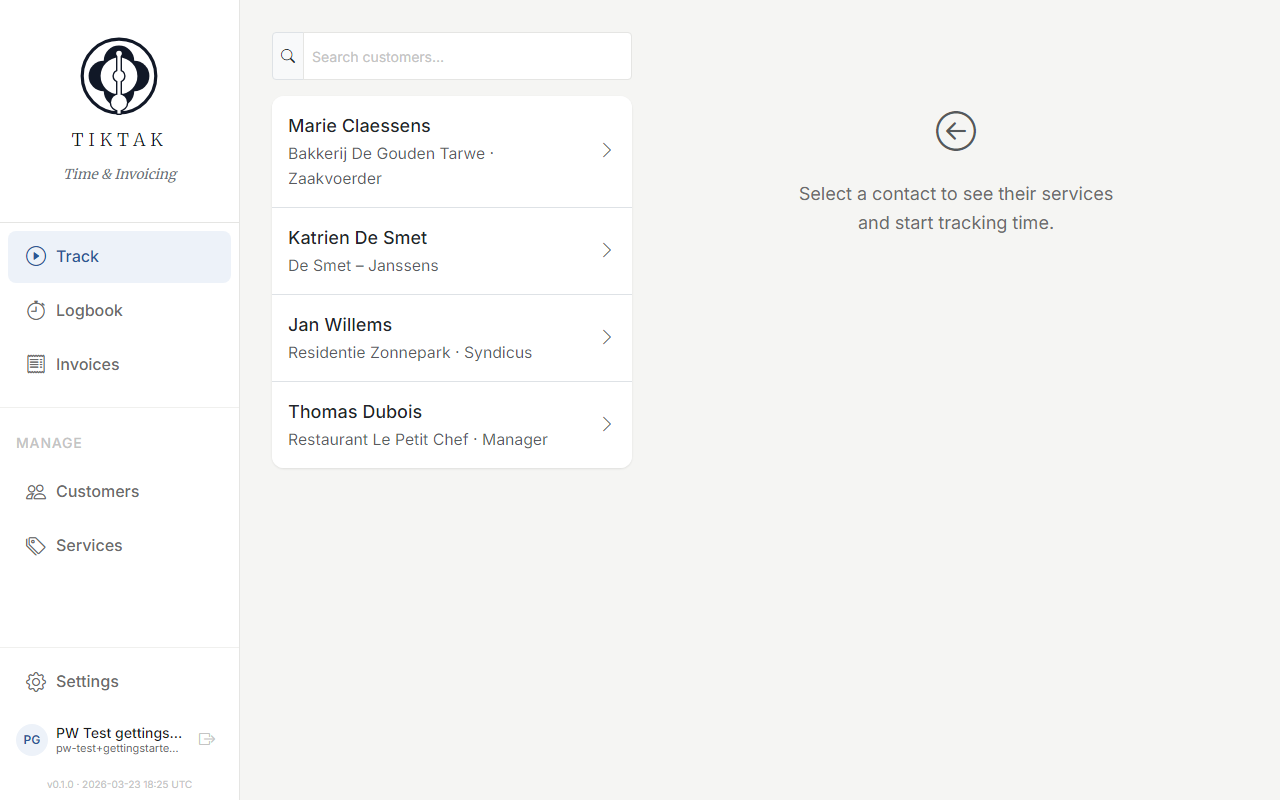Click the TikTak logo emblem
This screenshot has width=1280, height=800.
pos(119,76)
